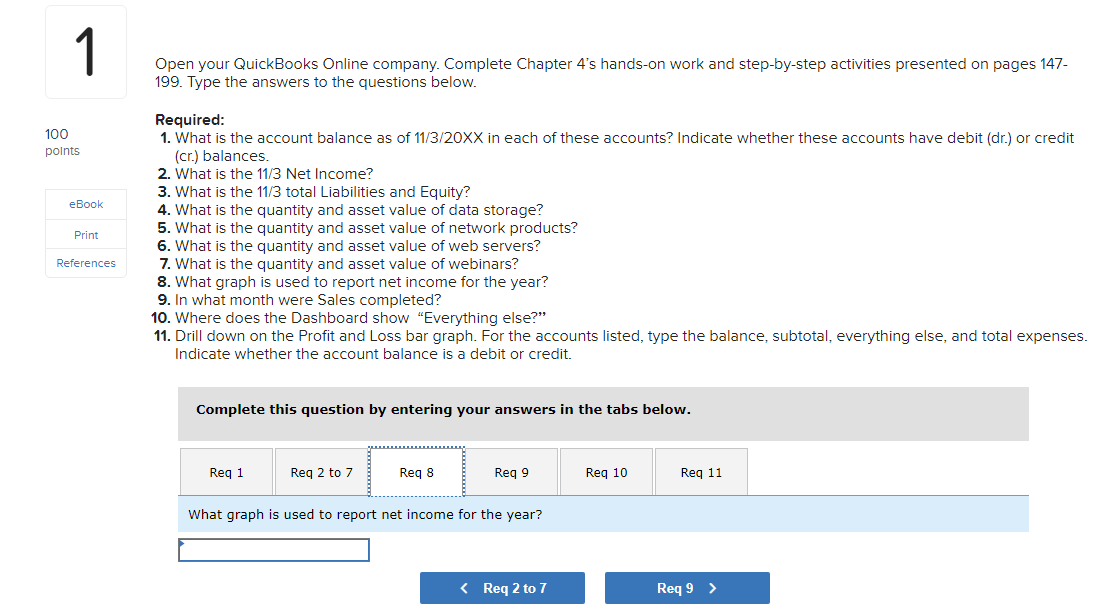This screenshot has height=612, width=1117.
Task: Click the next Req 9 button
Action: 687,588
